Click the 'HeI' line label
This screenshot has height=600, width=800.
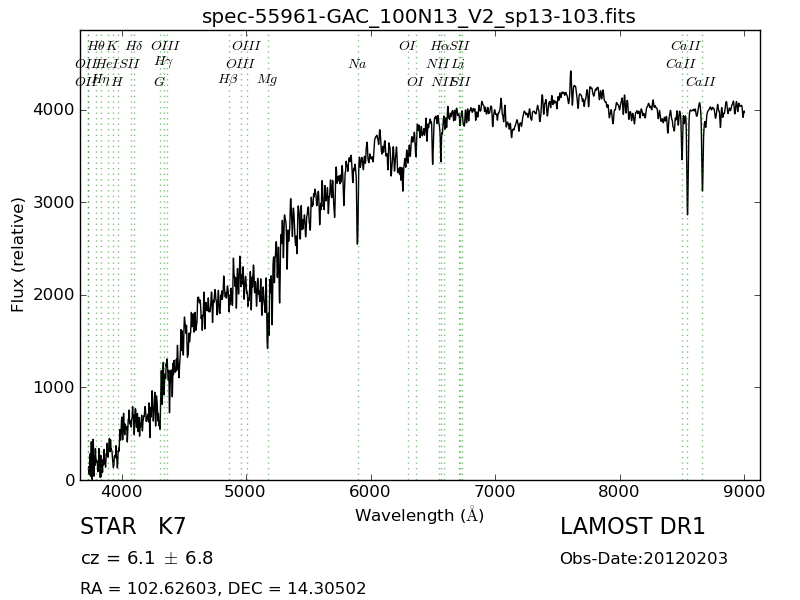[107, 64]
